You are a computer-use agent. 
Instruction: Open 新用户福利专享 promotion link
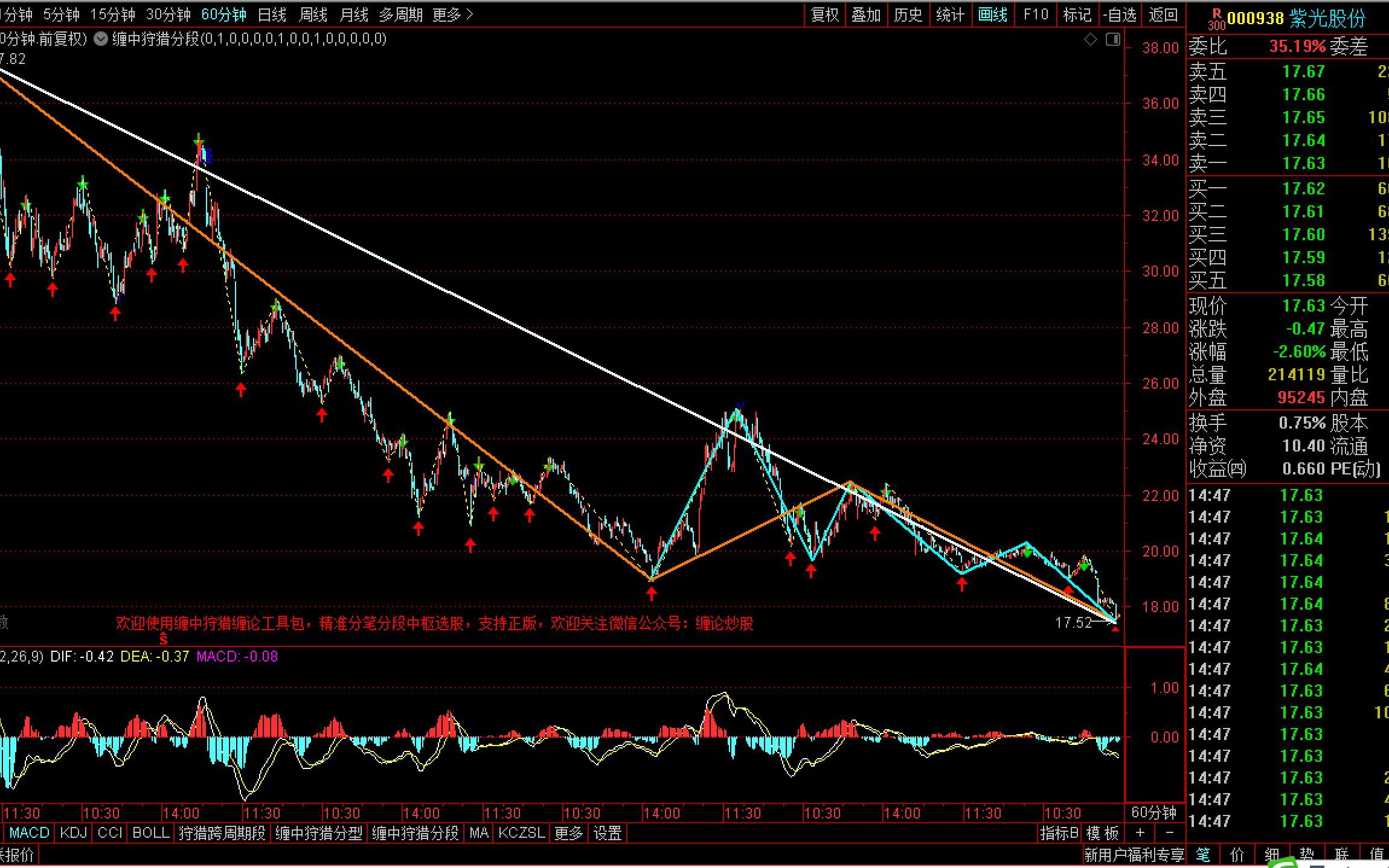coord(1134,855)
